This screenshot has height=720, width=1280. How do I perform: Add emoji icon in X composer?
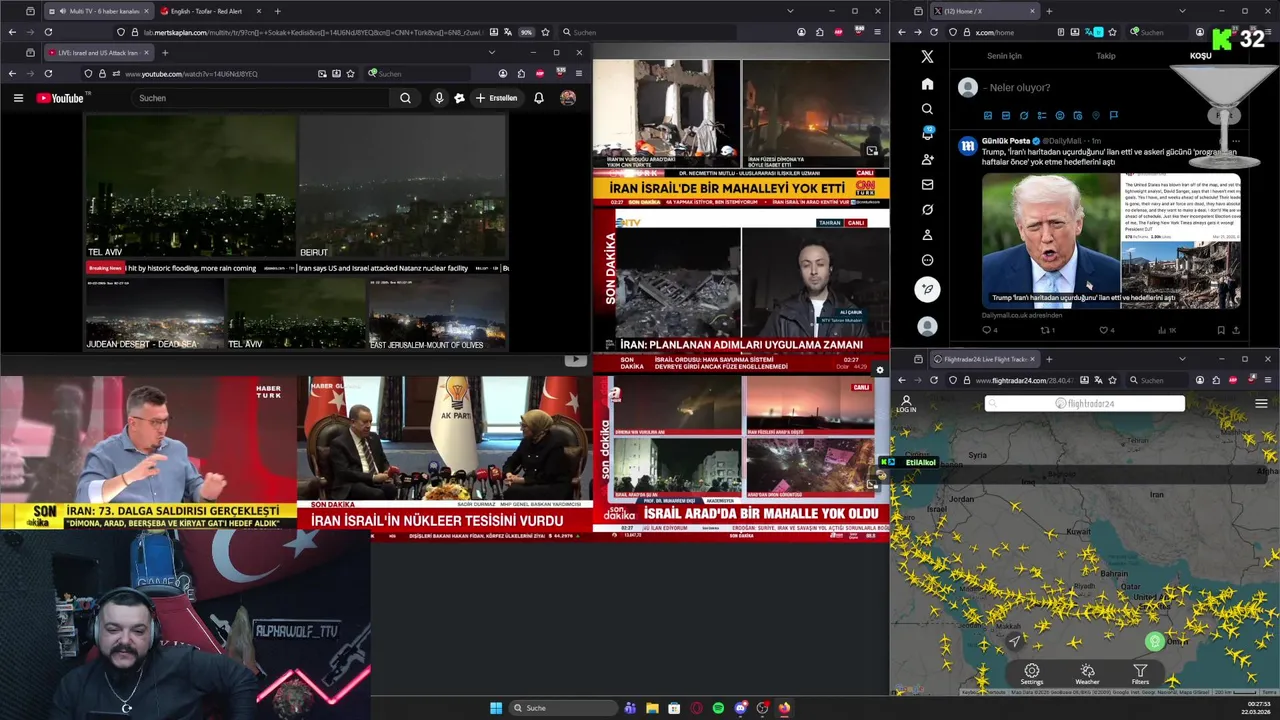click(1060, 116)
